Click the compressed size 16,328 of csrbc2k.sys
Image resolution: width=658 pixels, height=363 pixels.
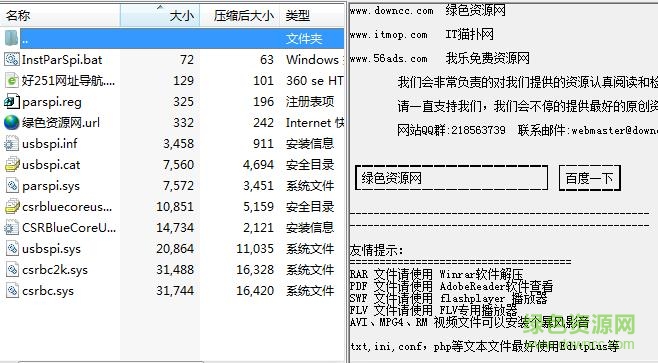point(255,269)
